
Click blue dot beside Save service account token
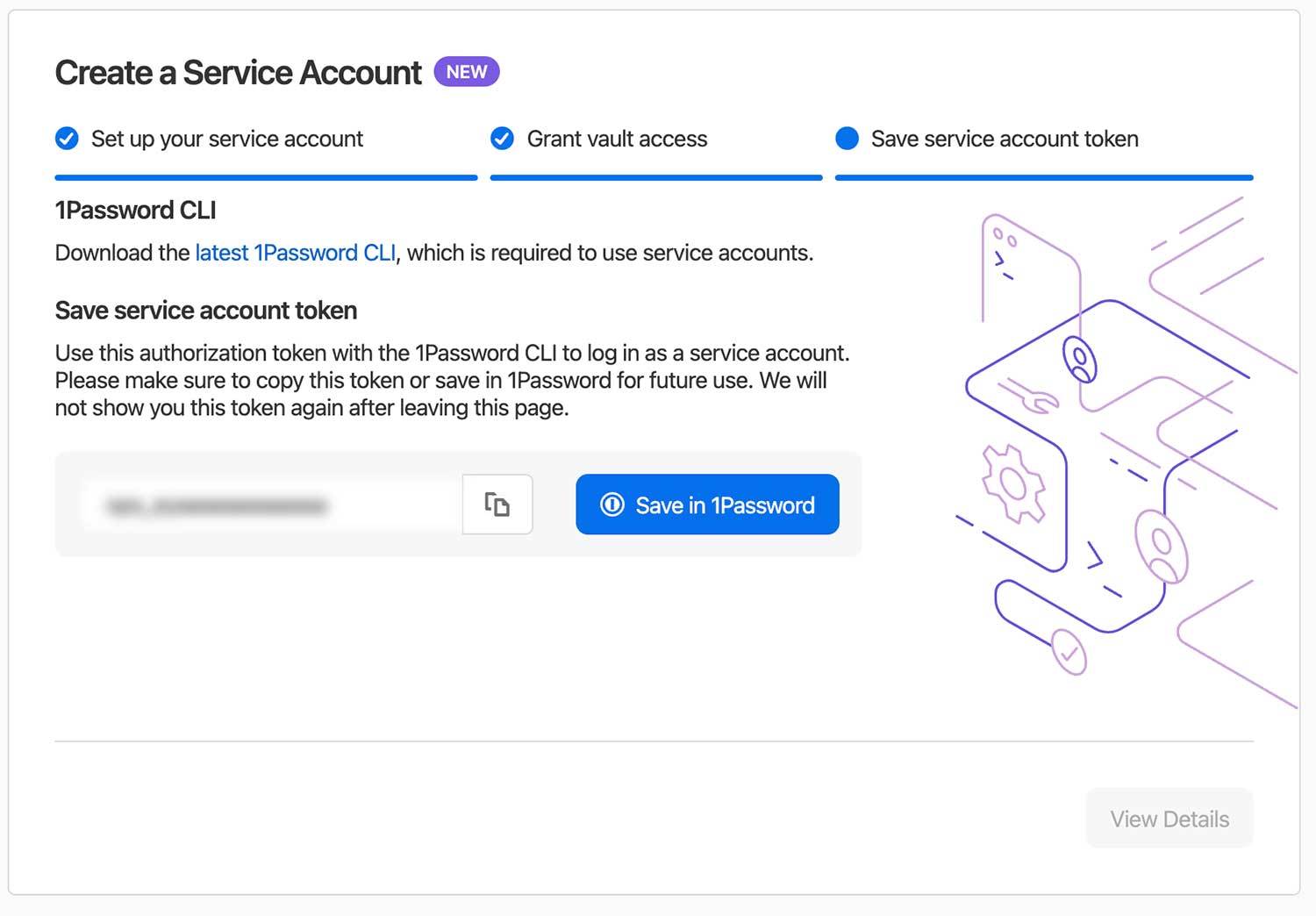(x=847, y=139)
